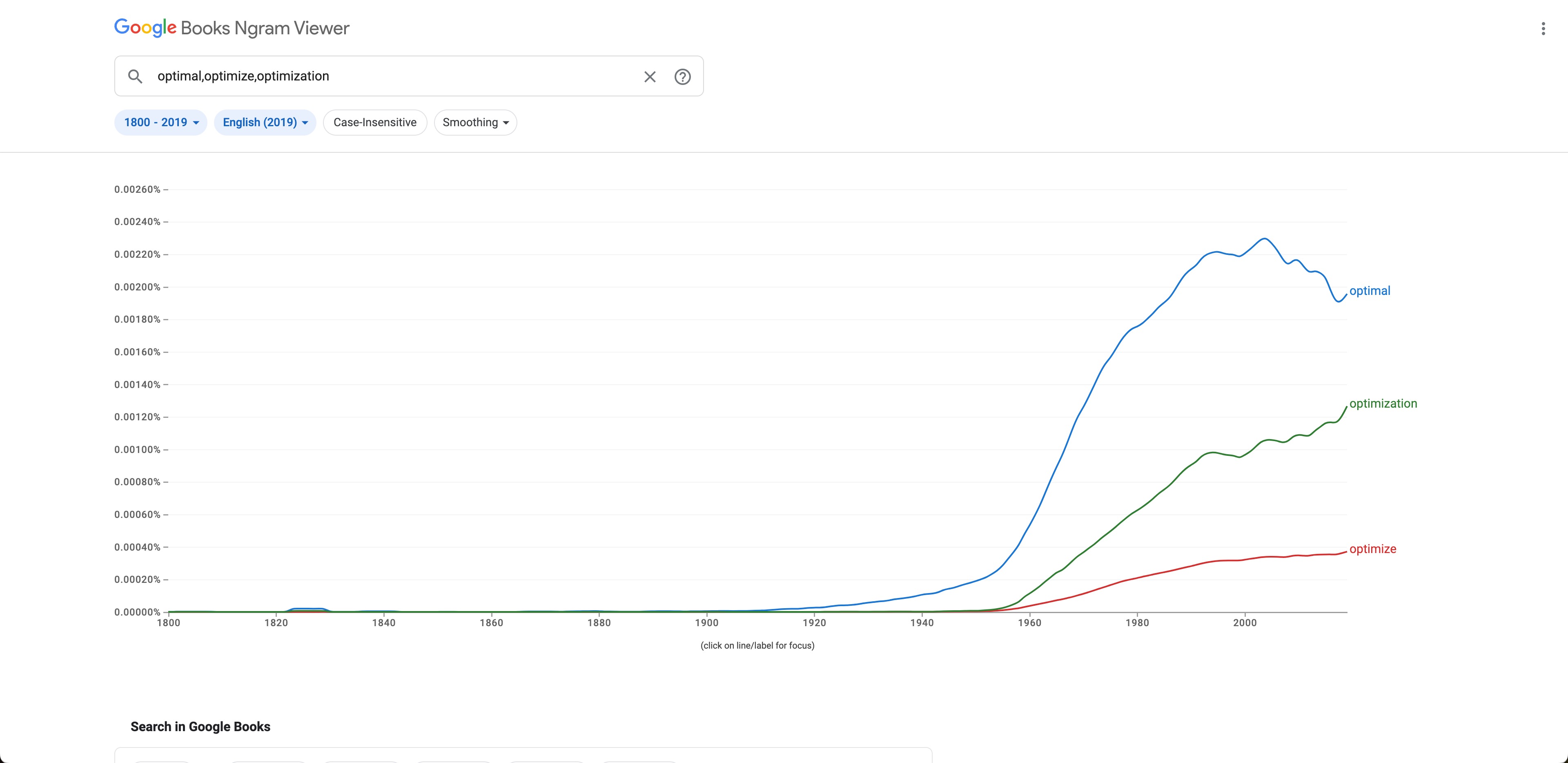Clear the search query with X icon
Image resolution: width=1568 pixels, height=763 pixels.
pos(650,77)
